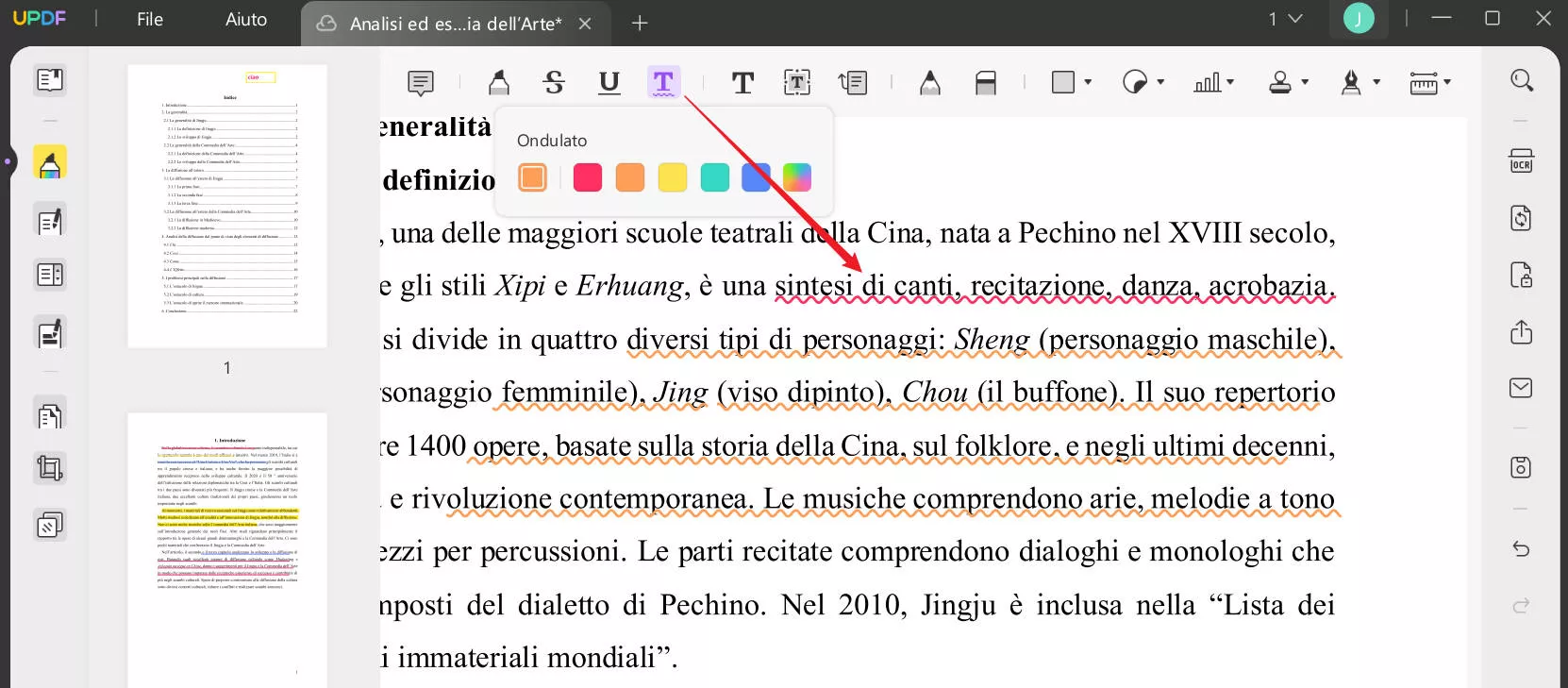Click "1400" in the document text
This screenshot has width=1568, height=688.
tap(436, 445)
